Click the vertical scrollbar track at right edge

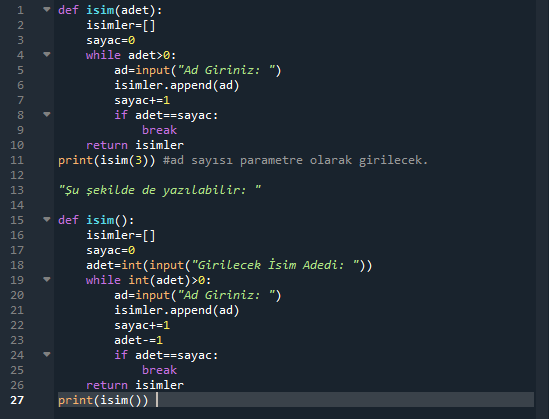pos(542,209)
